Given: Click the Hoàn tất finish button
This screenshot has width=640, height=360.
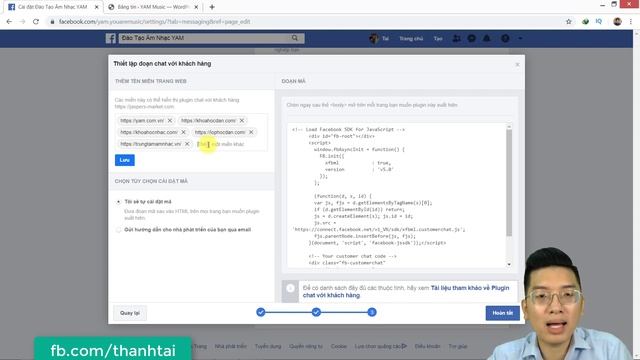Looking at the screenshot, I should [x=502, y=313].
